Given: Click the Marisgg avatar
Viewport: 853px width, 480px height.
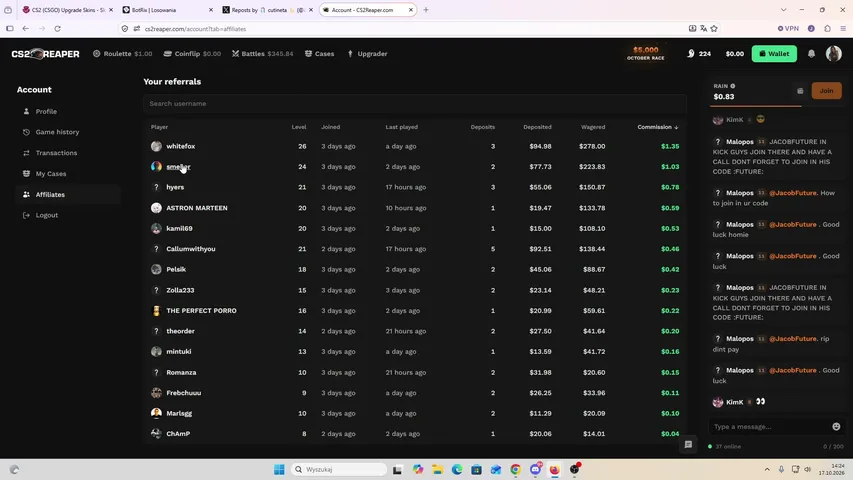Looking at the screenshot, I should click(156, 413).
